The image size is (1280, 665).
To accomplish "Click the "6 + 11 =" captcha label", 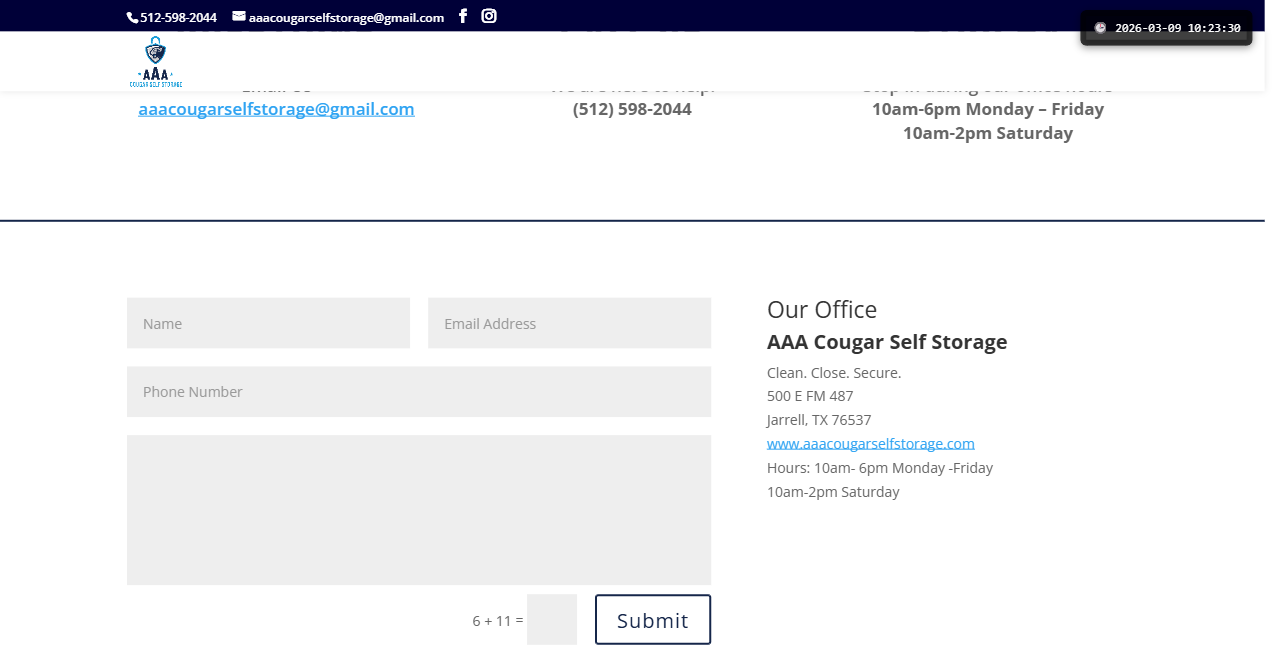I will point(498,621).
